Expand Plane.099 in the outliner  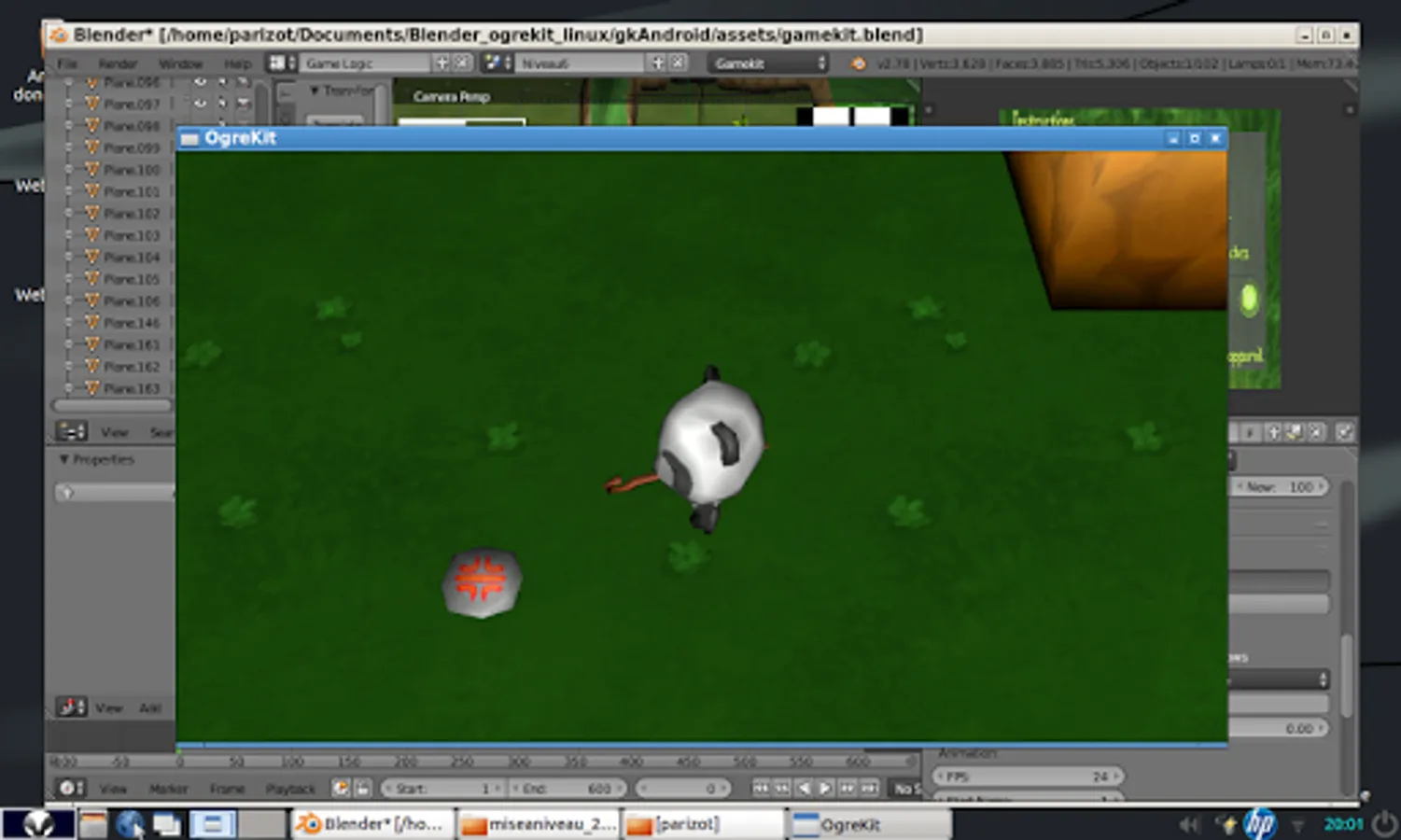pos(69,147)
